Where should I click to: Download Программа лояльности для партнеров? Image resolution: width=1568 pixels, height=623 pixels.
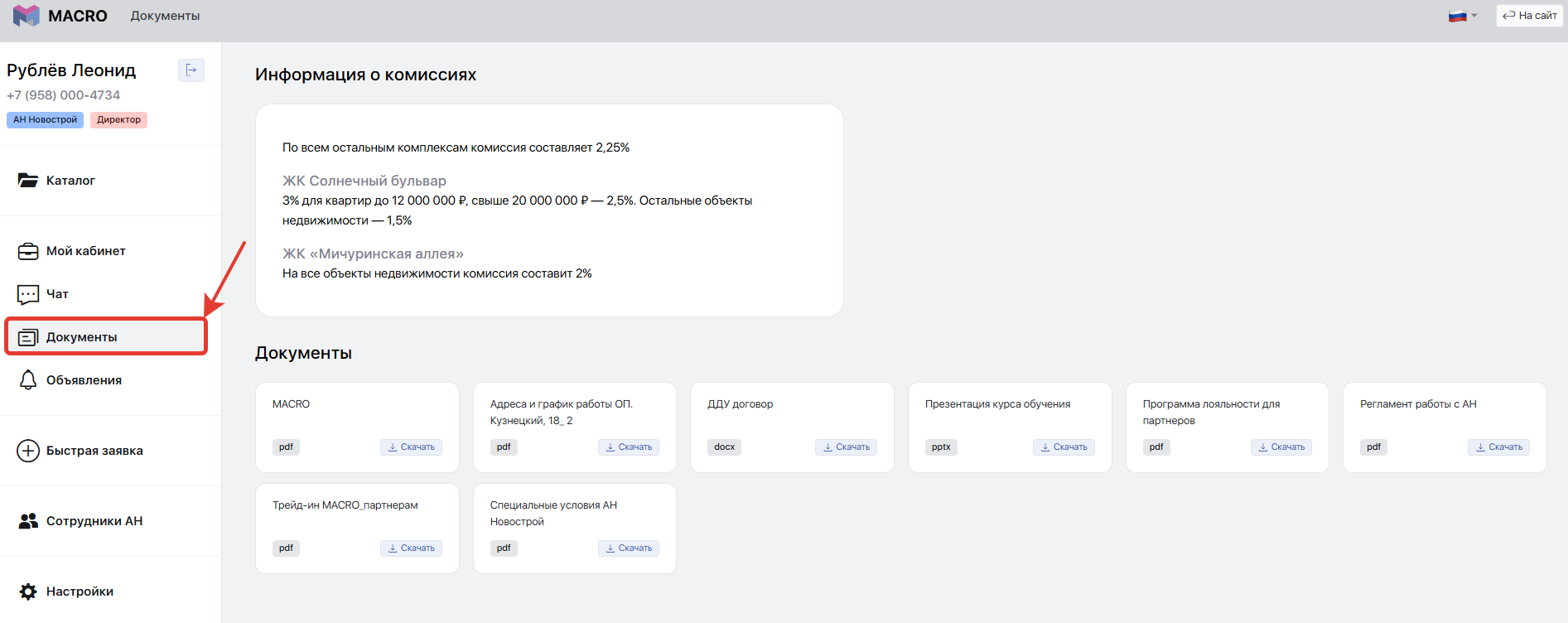(1281, 447)
